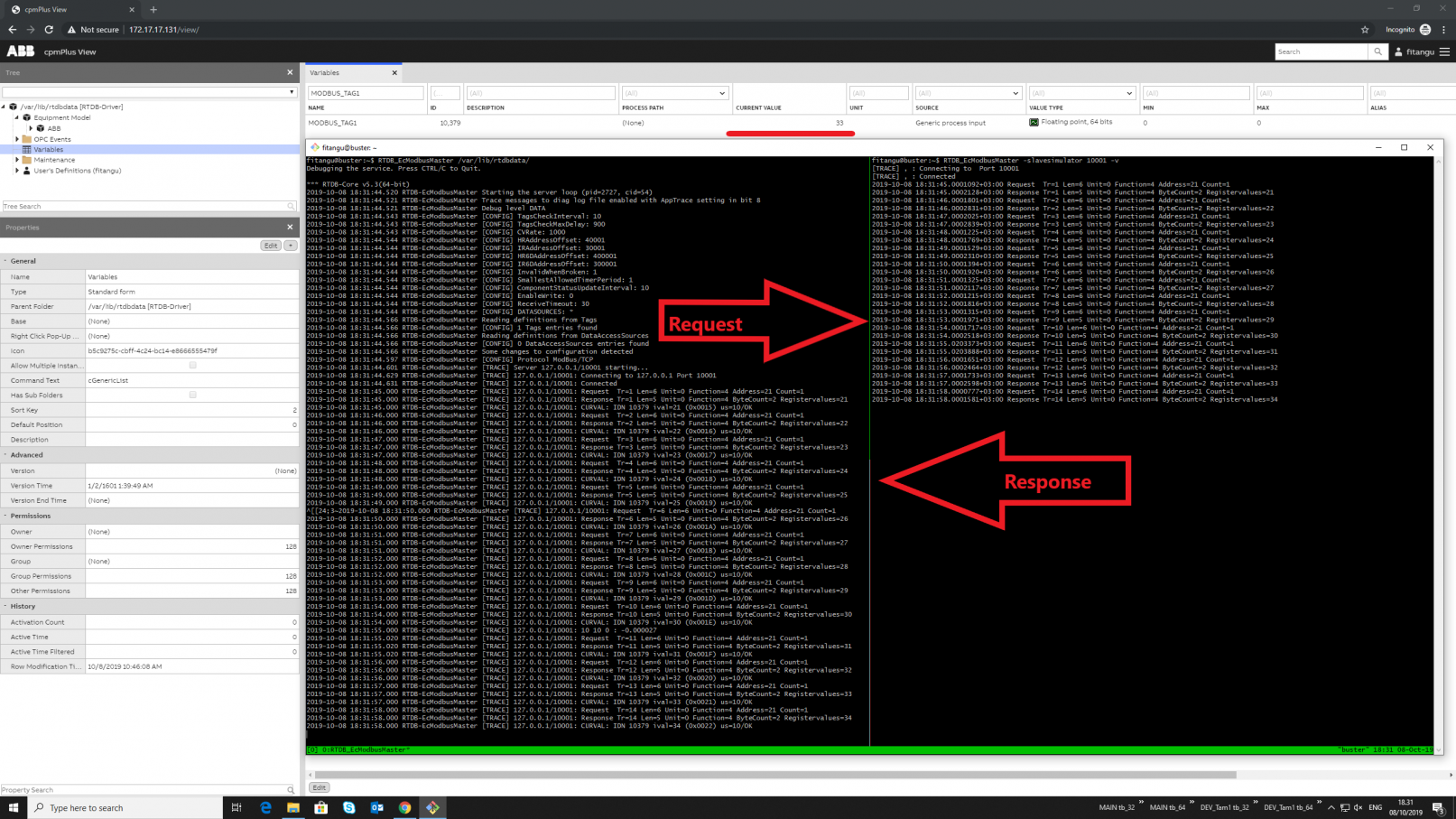Click the Edit button in Properties panel
The image size is (1456, 819).
click(x=271, y=246)
